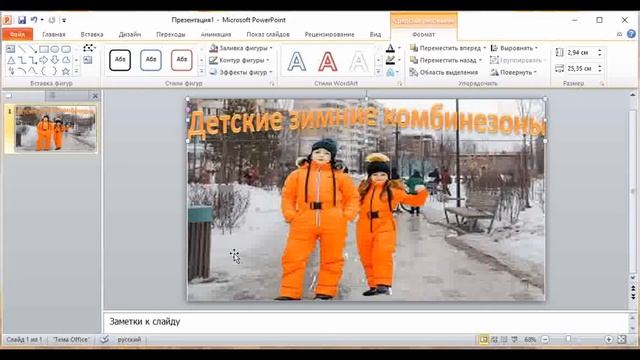Viewport: 640px width, 360px height.
Task: Minimize the ribbon with the caret icon
Action: coord(619,34)
